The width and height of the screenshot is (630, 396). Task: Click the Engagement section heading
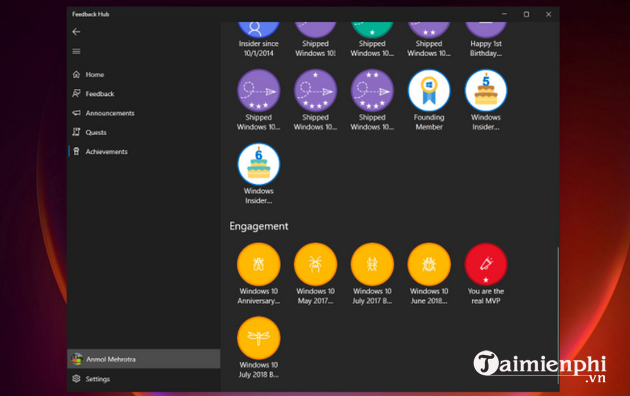click(x=259, y=226)
